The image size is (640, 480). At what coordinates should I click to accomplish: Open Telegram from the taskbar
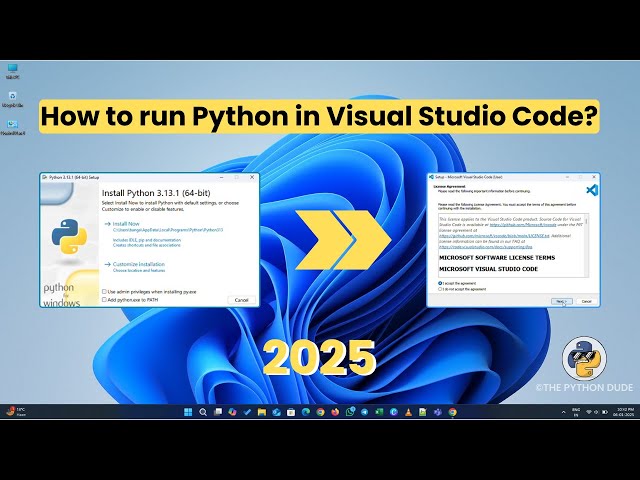tap(364, 412)
